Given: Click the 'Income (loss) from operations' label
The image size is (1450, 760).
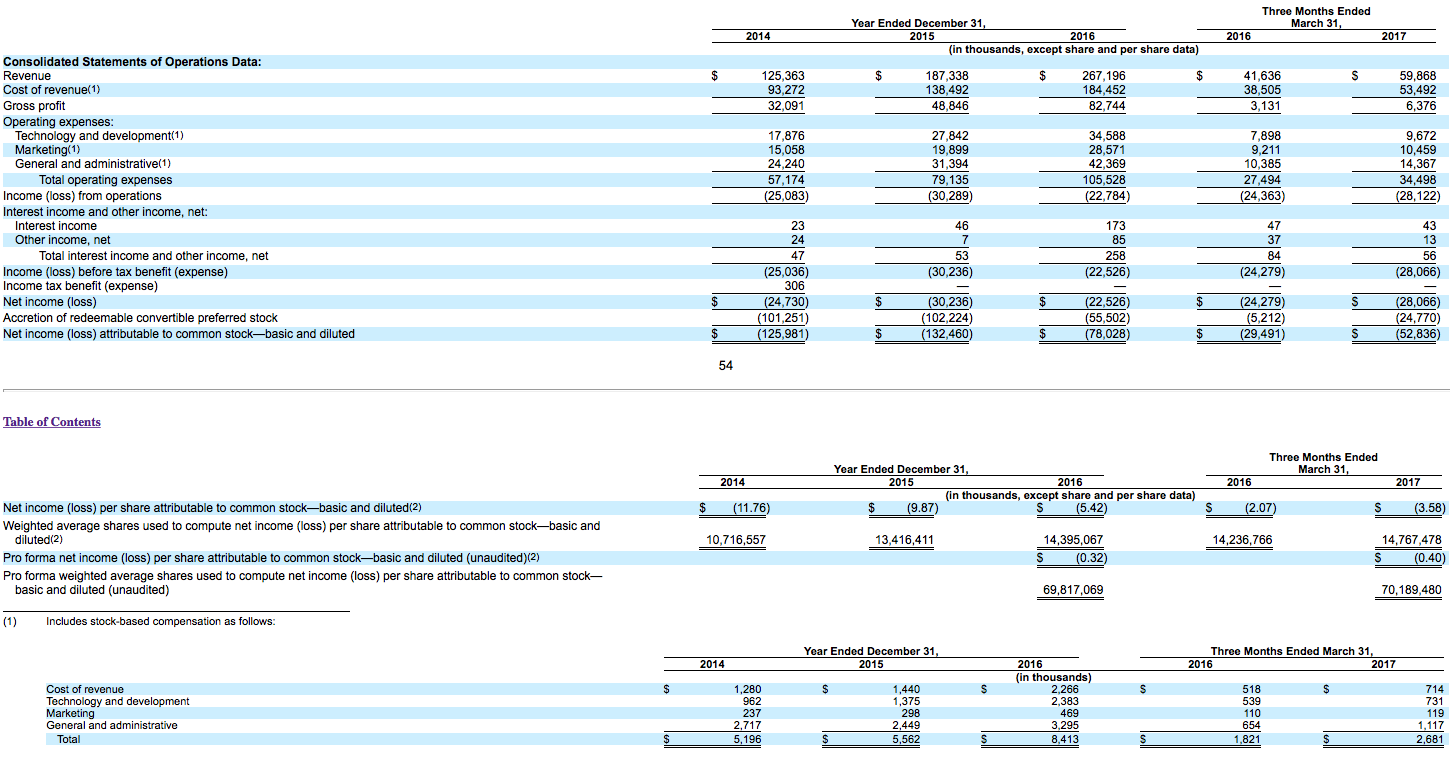Looking at the screenshot, I should click(82, 196).
